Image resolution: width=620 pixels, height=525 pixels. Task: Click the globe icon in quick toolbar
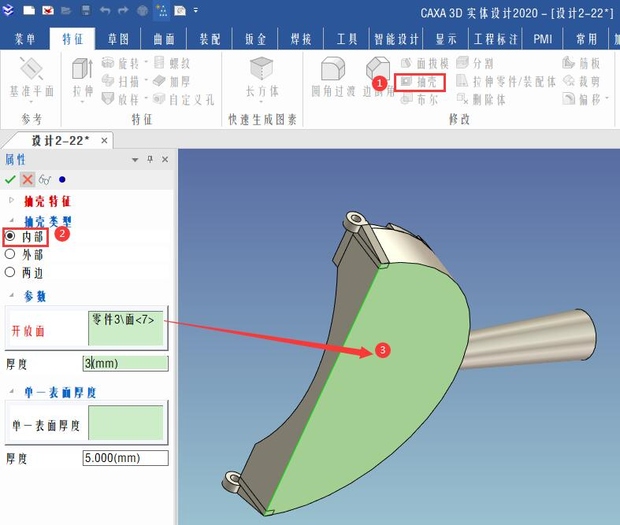point(142,11)
